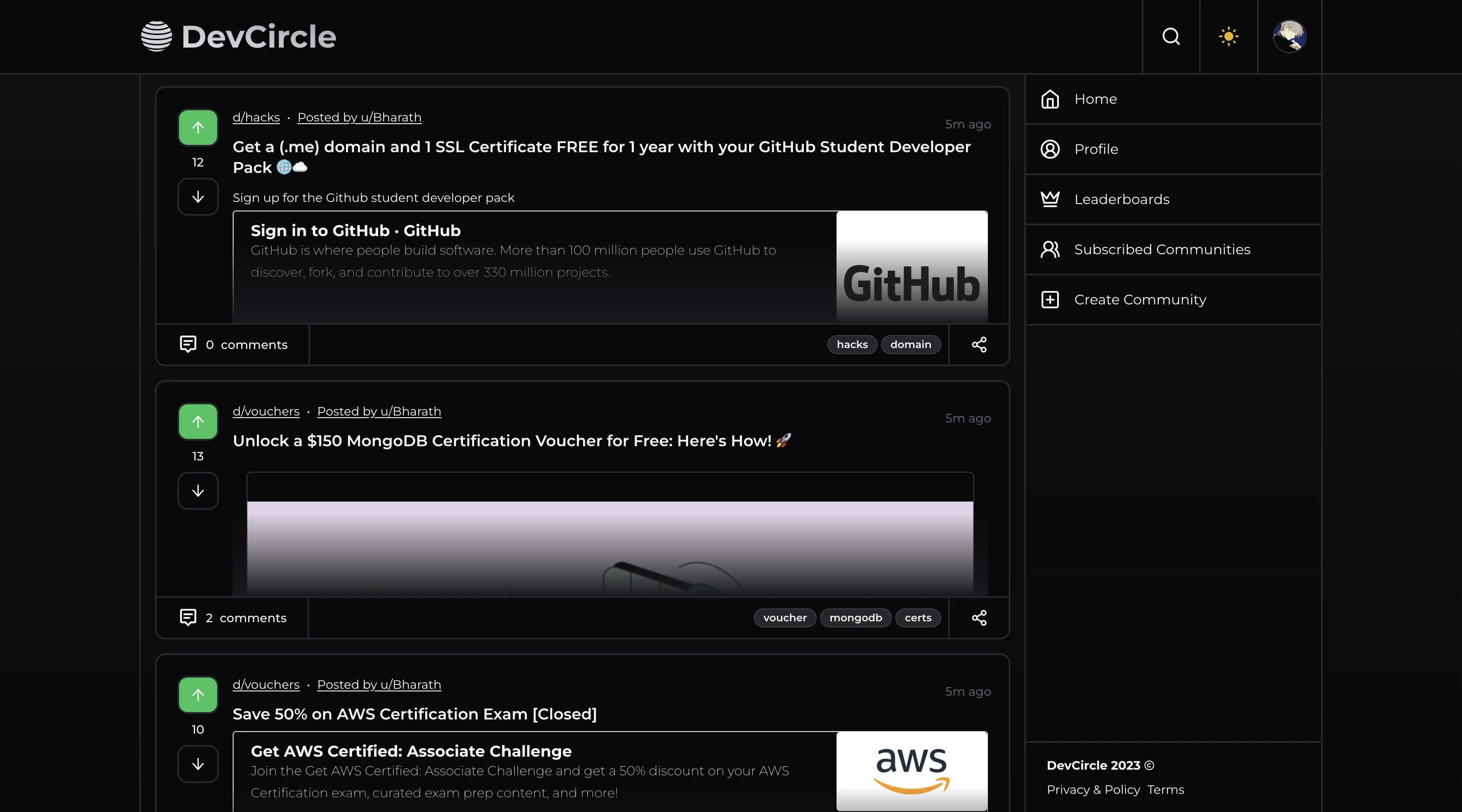The height and width of the screenshot is (812, 1462).
Task: Open the .me domain post title
Action: pyautogui.click(x=602, y=157)
